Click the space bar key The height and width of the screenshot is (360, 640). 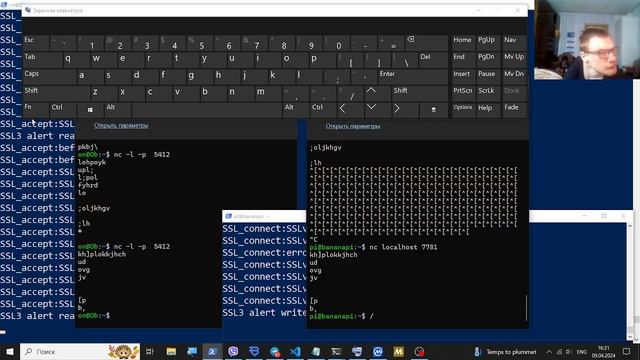pos(207,110)
